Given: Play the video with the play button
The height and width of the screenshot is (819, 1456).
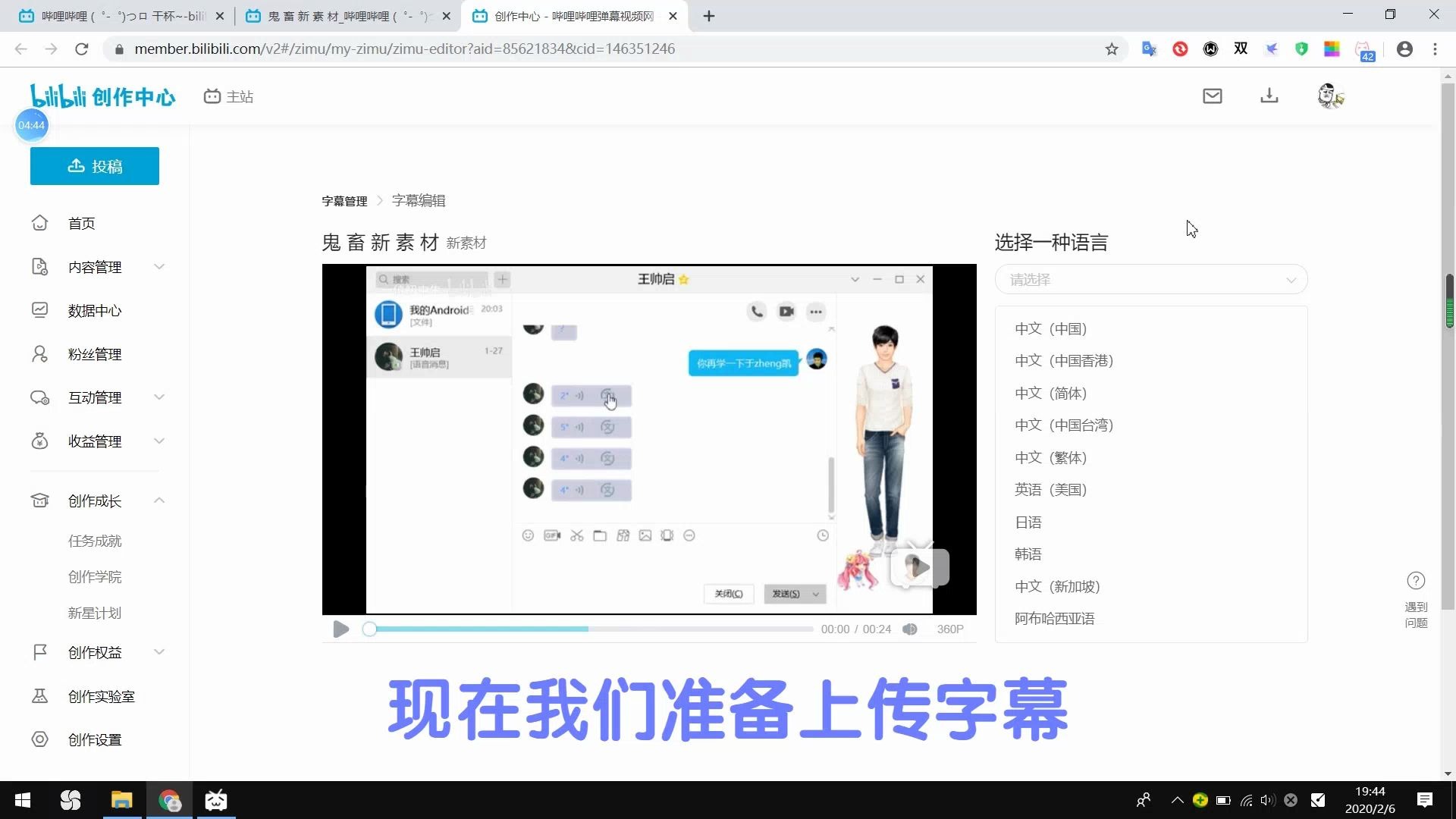Looking at the screenshot, I should (x=340, y=629).
